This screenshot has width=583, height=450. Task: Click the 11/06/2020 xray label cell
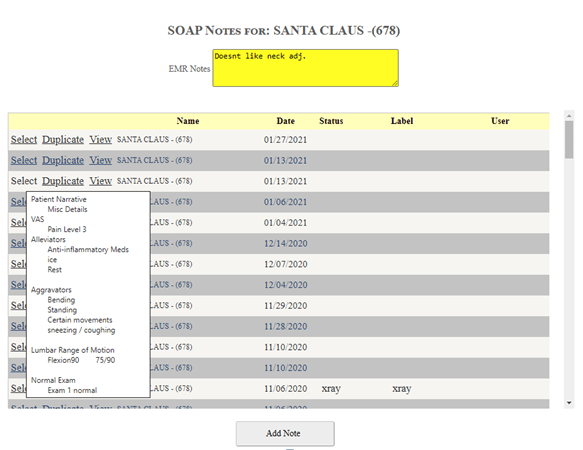pyautogui.click(x=402, y=389)
